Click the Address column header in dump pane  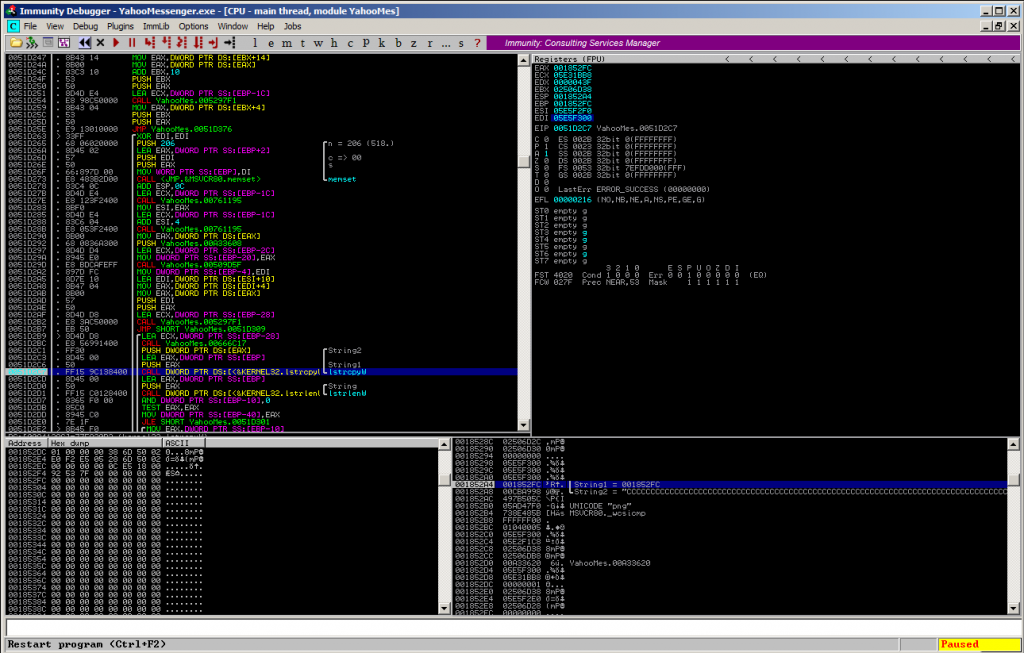pos(25,443)
